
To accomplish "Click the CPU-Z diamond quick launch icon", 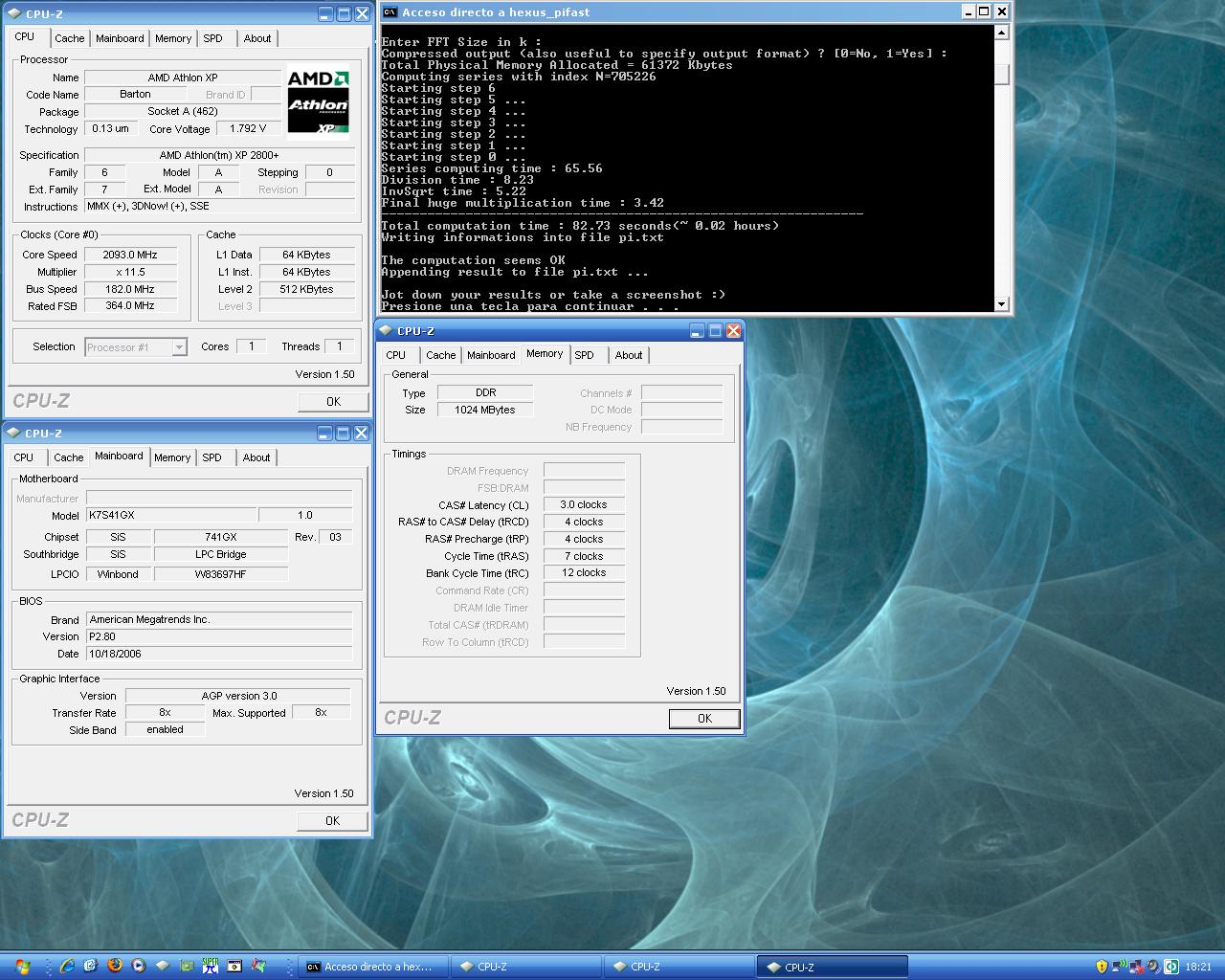I will coord(163,966).
